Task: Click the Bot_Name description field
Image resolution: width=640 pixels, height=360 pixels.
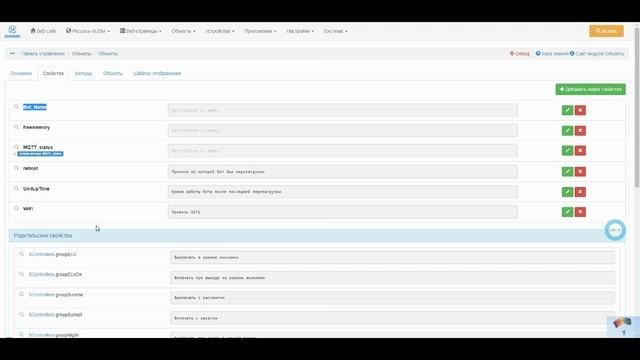Action: click(x=343, y=110)
